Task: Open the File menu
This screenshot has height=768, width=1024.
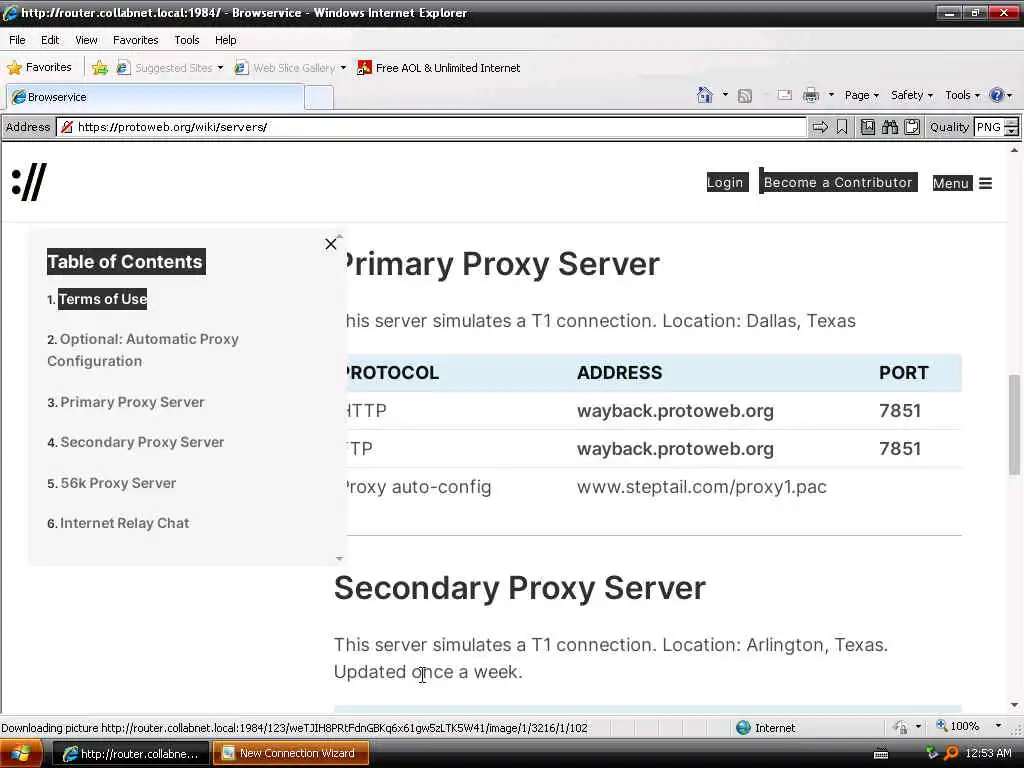Action: 18,40
